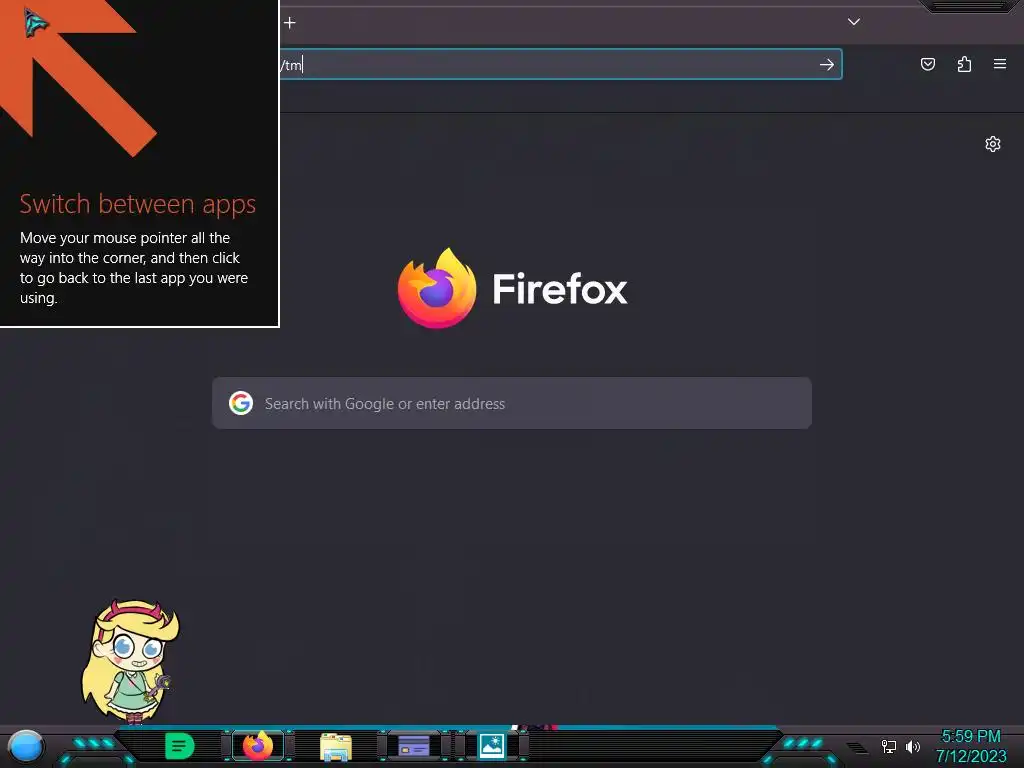Open the clock showing 5:59 PM
This screenshot has width=1024, height=768.
[970, 737]
